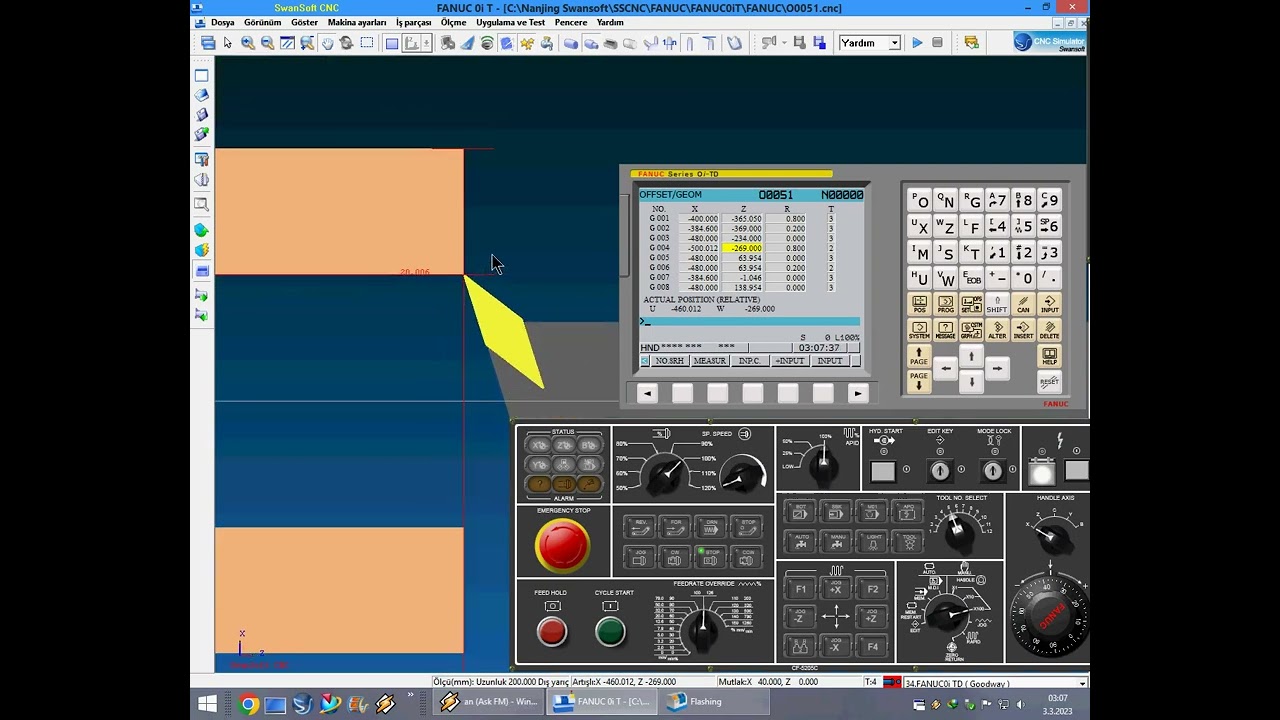Image resolution: width=1280 pixels, height=720 pixels.
Task: Open the Uygulama ve Test menu
Action: tap(510, 22)
